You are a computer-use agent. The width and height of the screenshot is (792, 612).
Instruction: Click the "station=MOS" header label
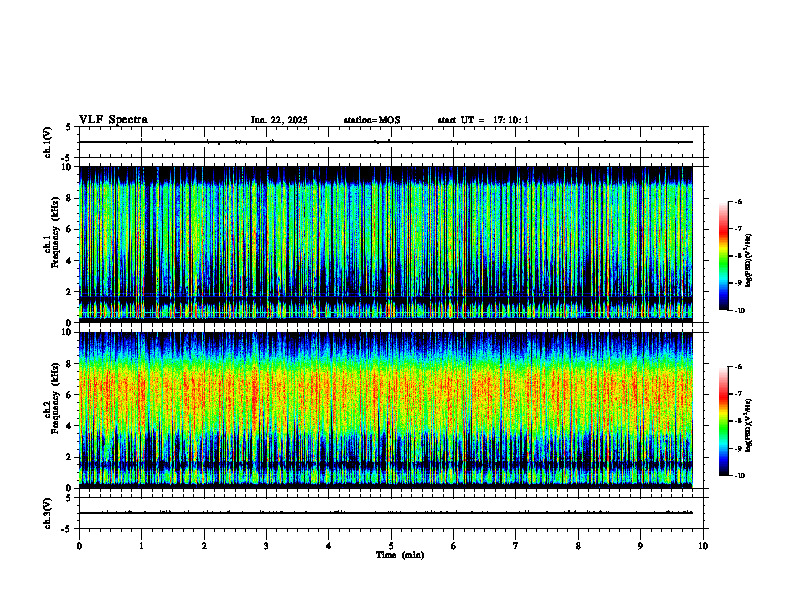[372, 120]
